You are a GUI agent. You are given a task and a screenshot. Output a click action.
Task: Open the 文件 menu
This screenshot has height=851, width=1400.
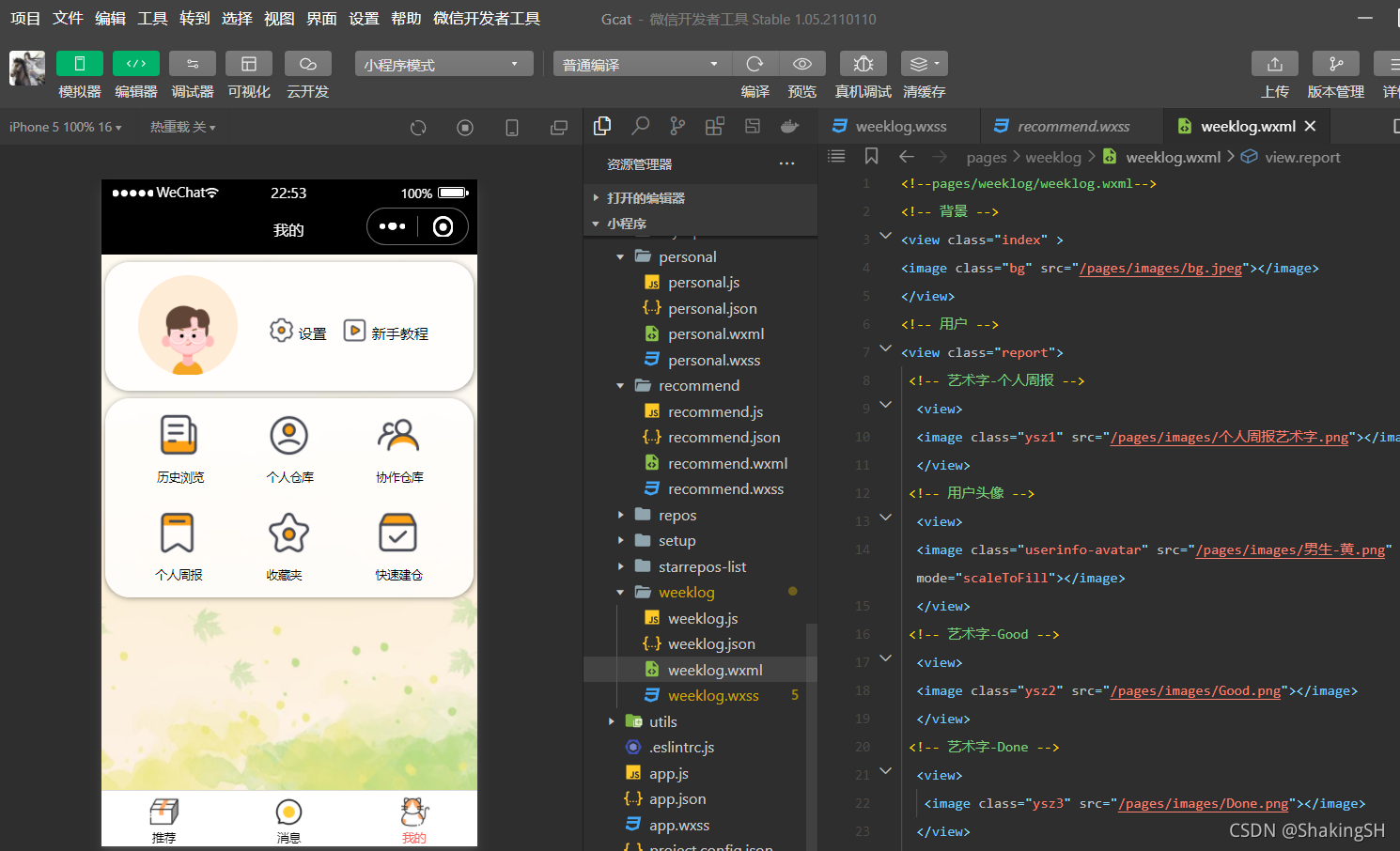pyautogui.click(x=68, y=19)
